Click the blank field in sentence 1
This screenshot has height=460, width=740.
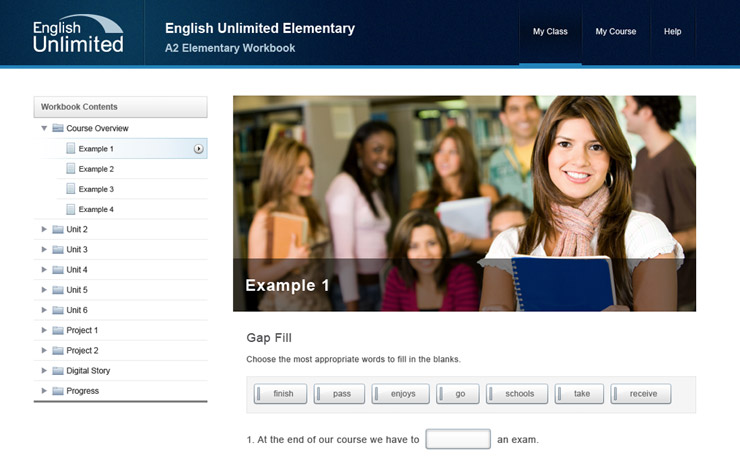click(457, 440)
